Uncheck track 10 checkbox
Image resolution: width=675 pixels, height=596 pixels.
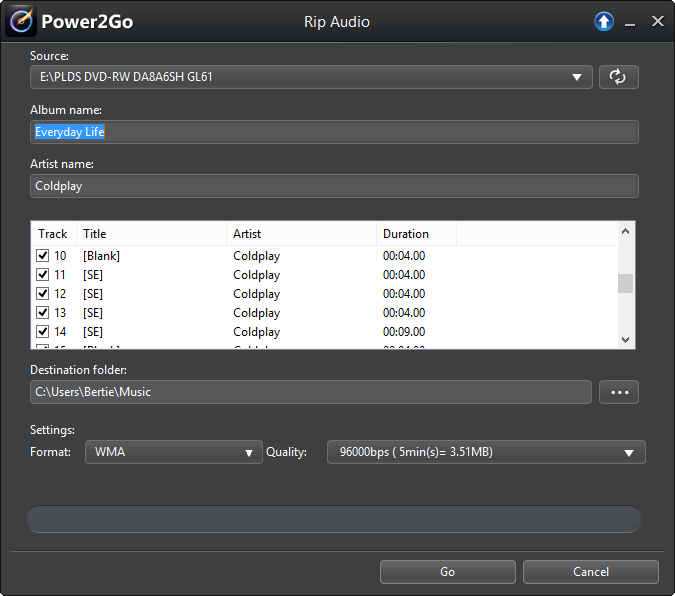click(42, 256)
